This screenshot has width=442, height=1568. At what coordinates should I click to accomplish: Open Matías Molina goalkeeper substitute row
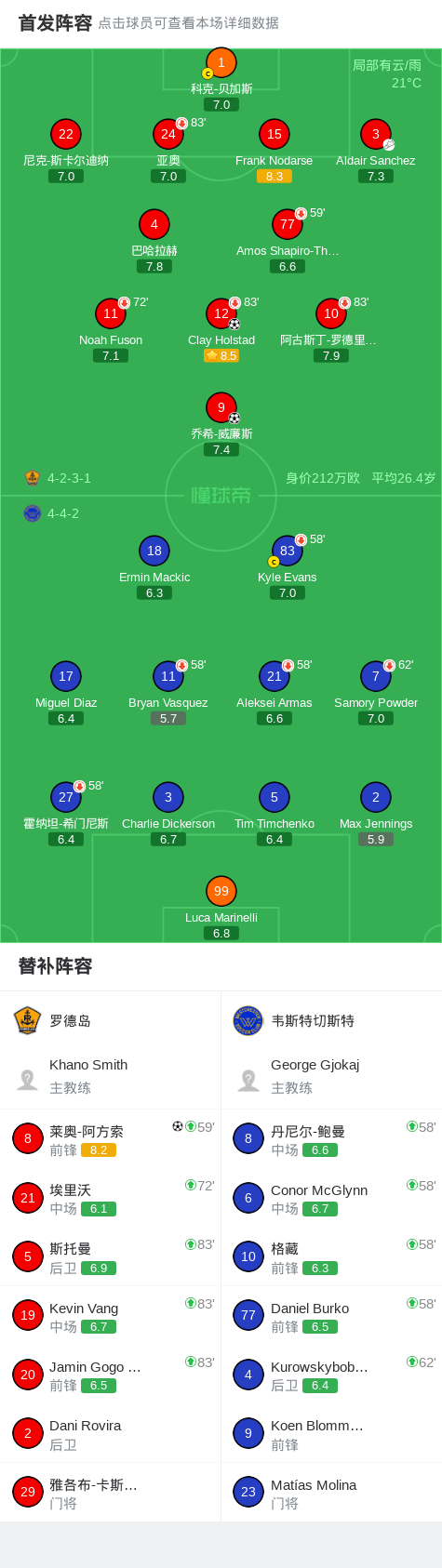331,1492
